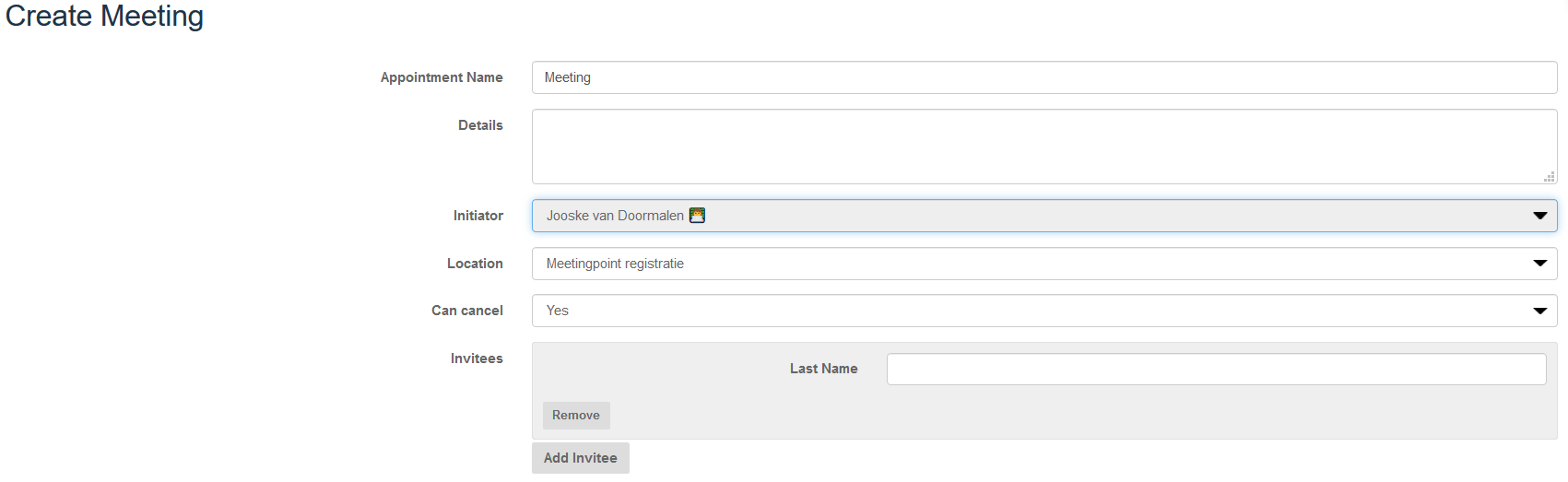
Task: Open the Location dropdown showing Meetingpoint registratie
Action: 1044,264
